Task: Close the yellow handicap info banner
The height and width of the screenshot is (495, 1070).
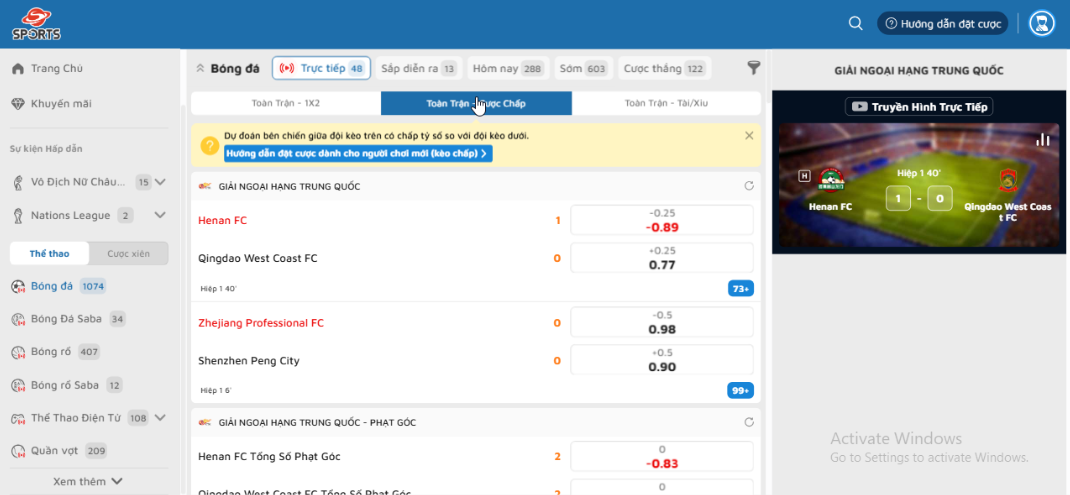Action: pos(749,135)
